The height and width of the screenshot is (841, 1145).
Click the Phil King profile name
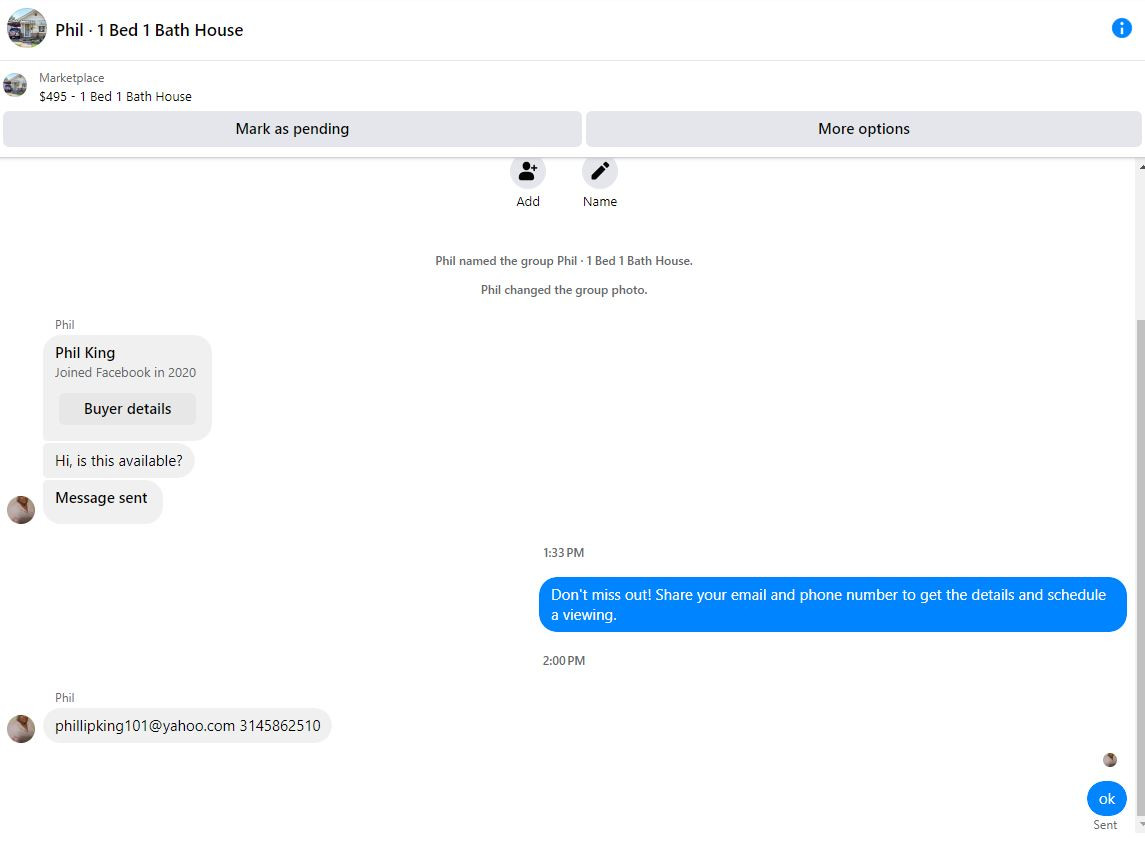coord(85,353)
